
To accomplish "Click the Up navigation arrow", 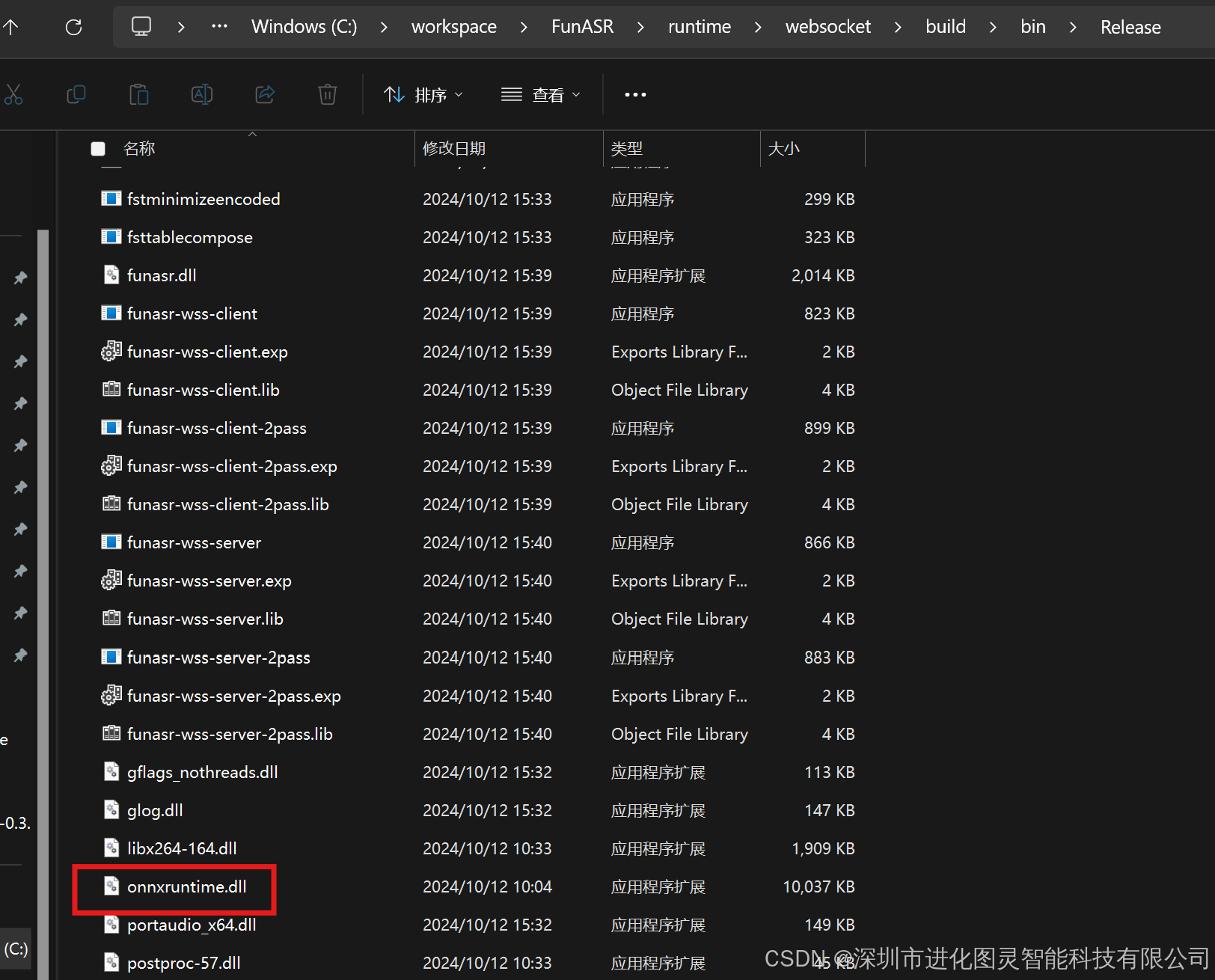I will (x=10, y=28).
